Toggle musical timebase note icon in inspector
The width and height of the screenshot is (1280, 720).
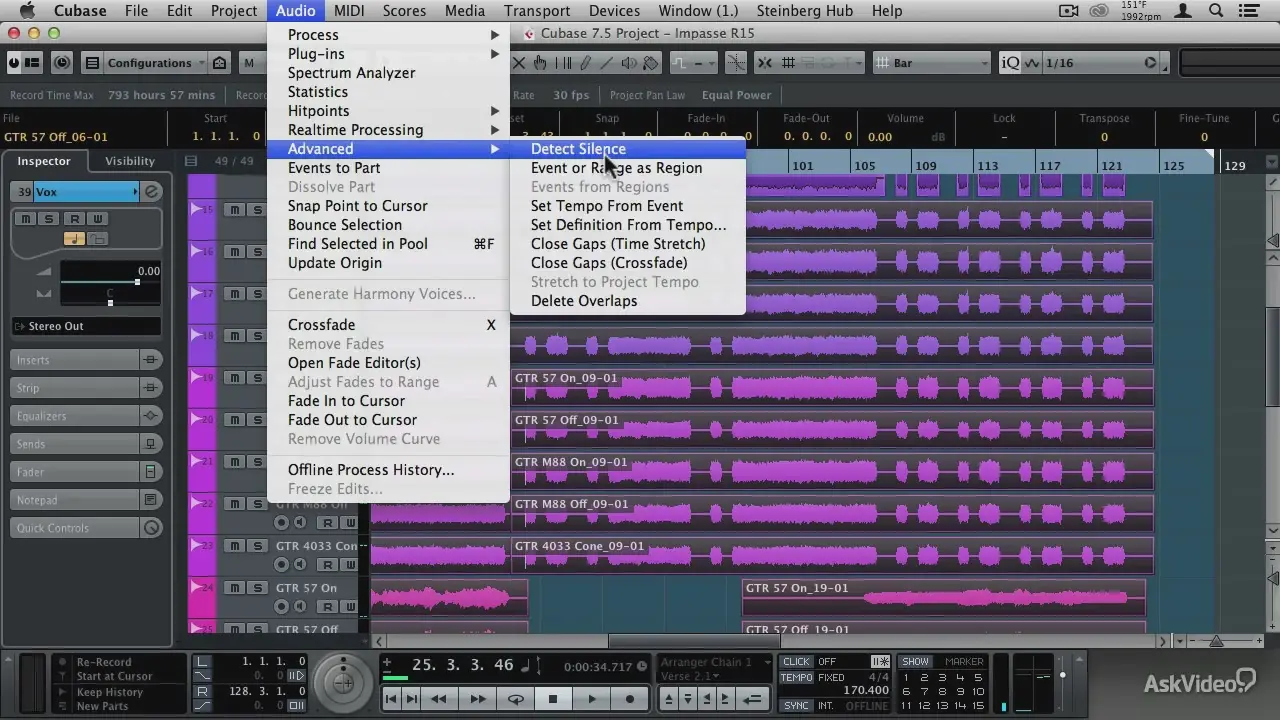(75, 239)
